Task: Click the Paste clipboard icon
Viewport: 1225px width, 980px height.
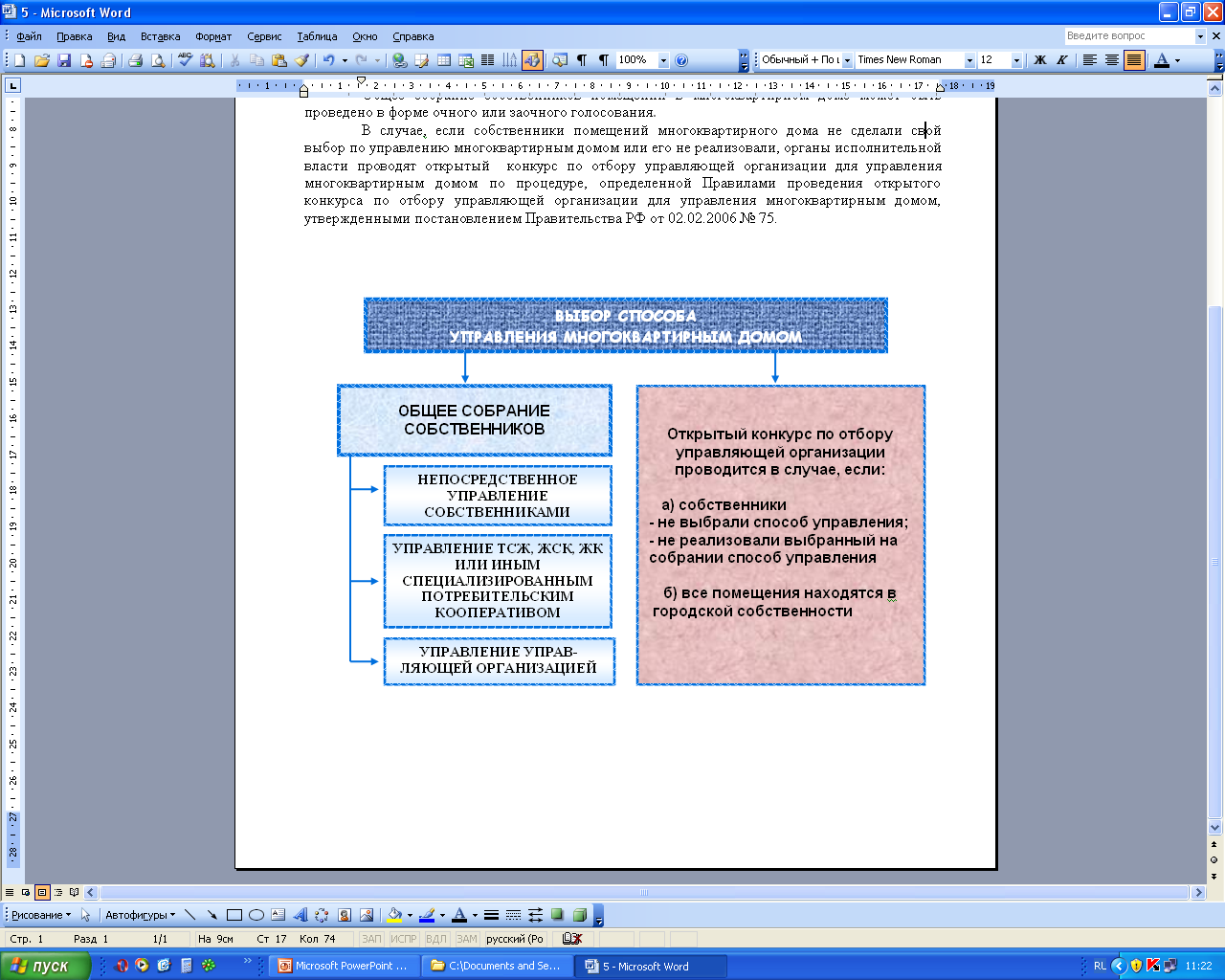Action: [279, 59]
